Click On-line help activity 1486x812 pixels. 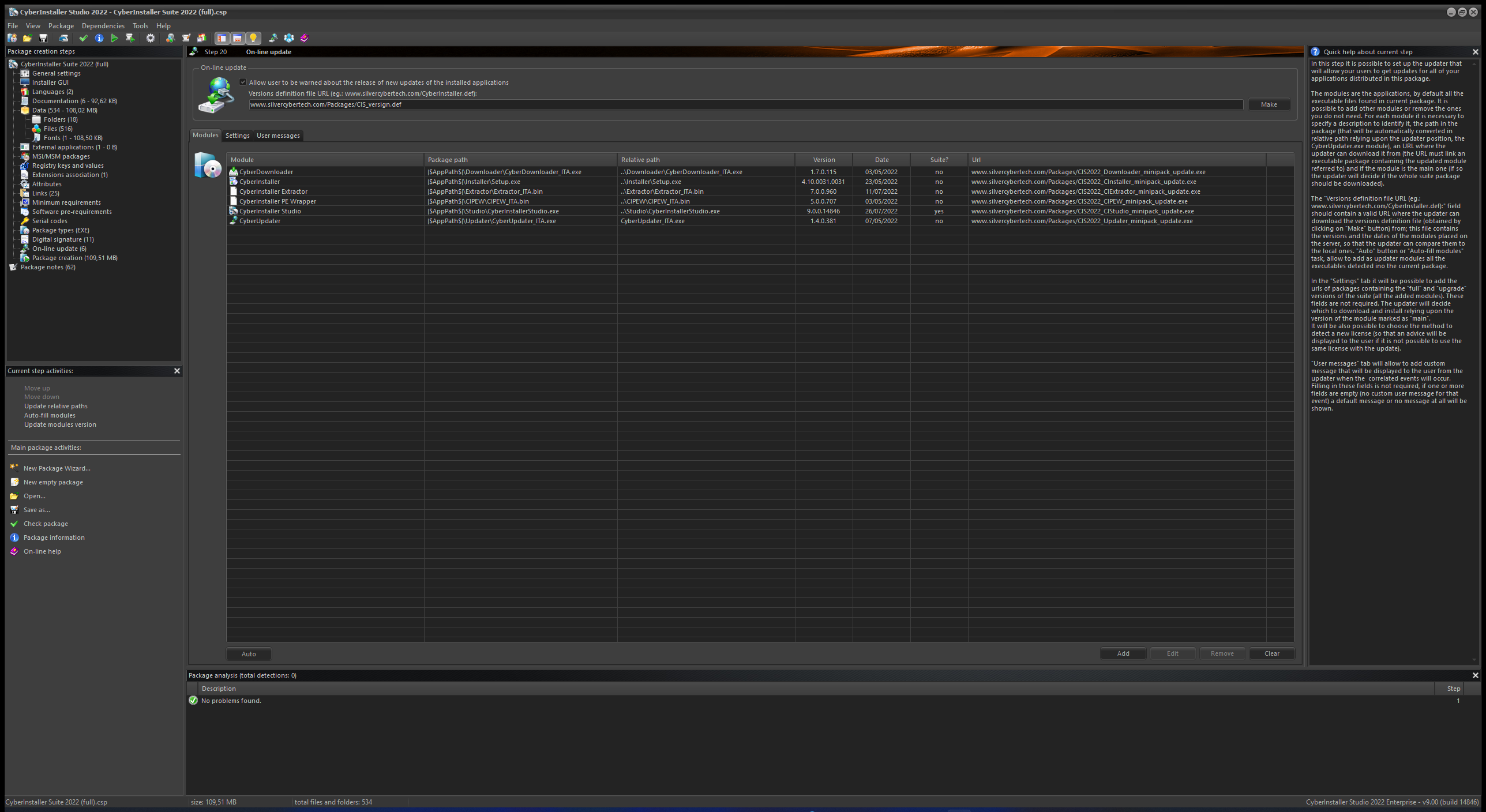pyautogui.click(x=42, y=551)
